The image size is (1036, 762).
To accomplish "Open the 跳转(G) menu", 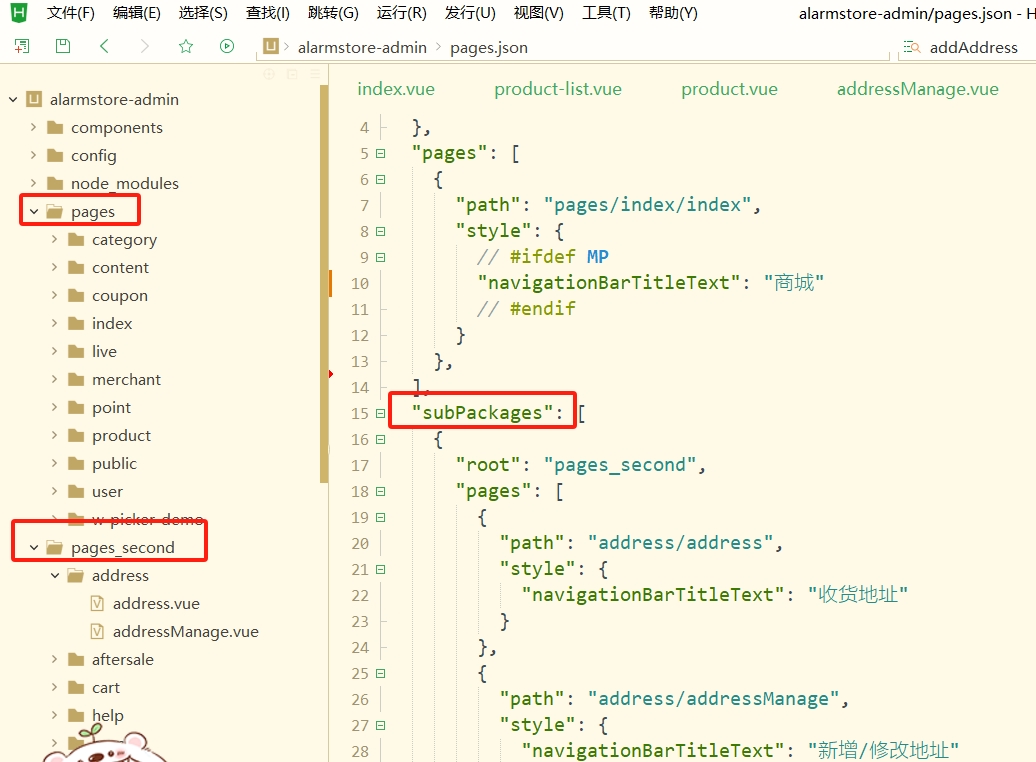I will coord(333,13).
